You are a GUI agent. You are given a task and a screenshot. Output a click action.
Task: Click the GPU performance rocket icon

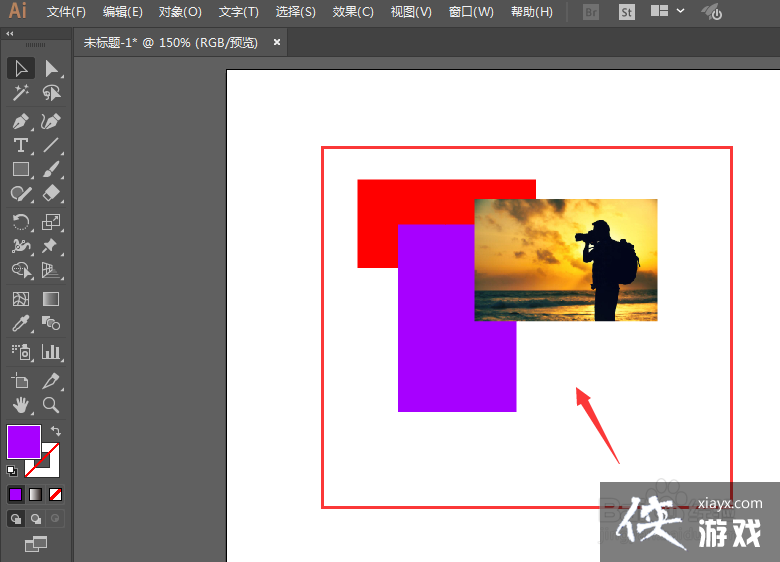point(712,12)
